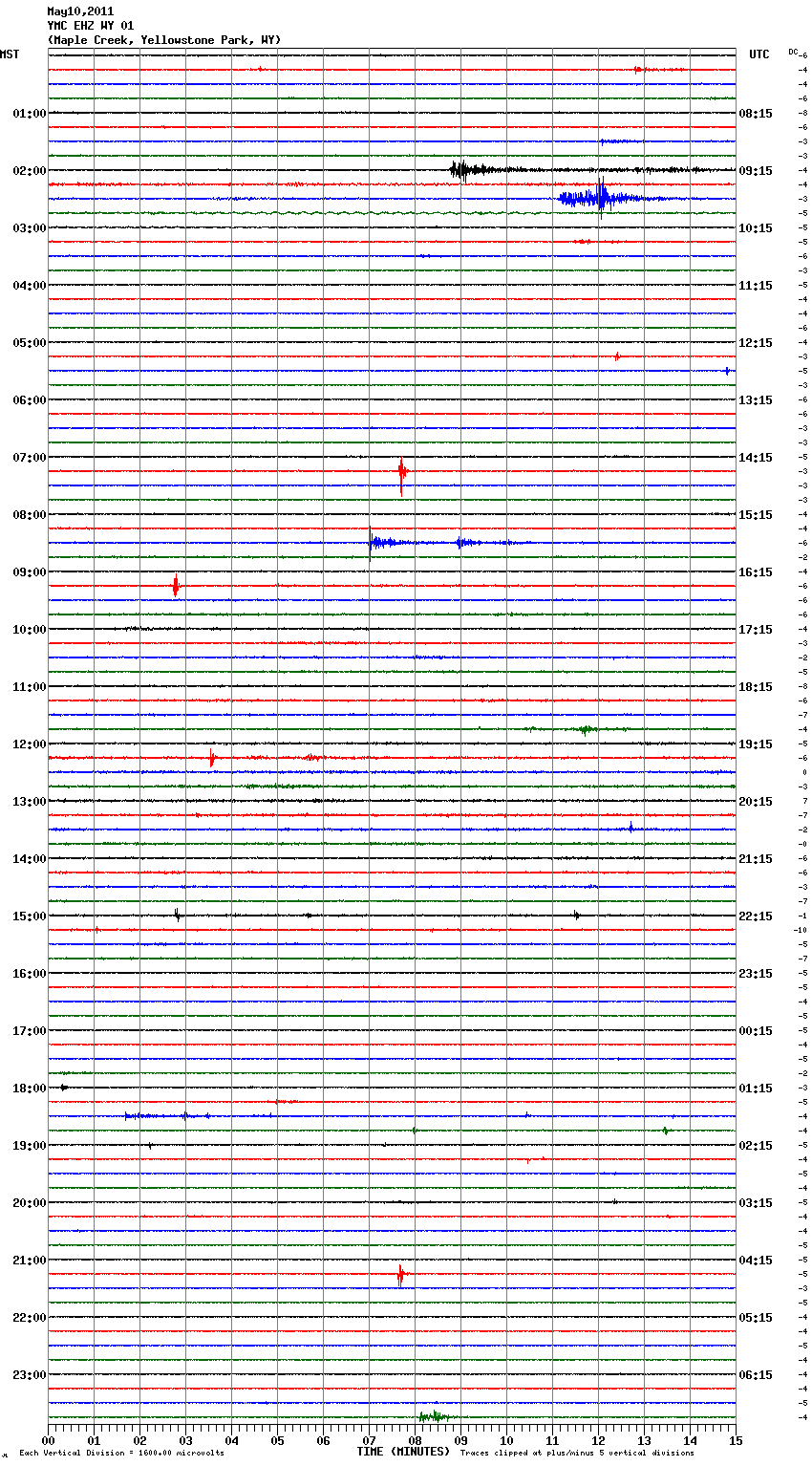Click the DC column header at top right
812x1466 pixels.
pos(793,52)
